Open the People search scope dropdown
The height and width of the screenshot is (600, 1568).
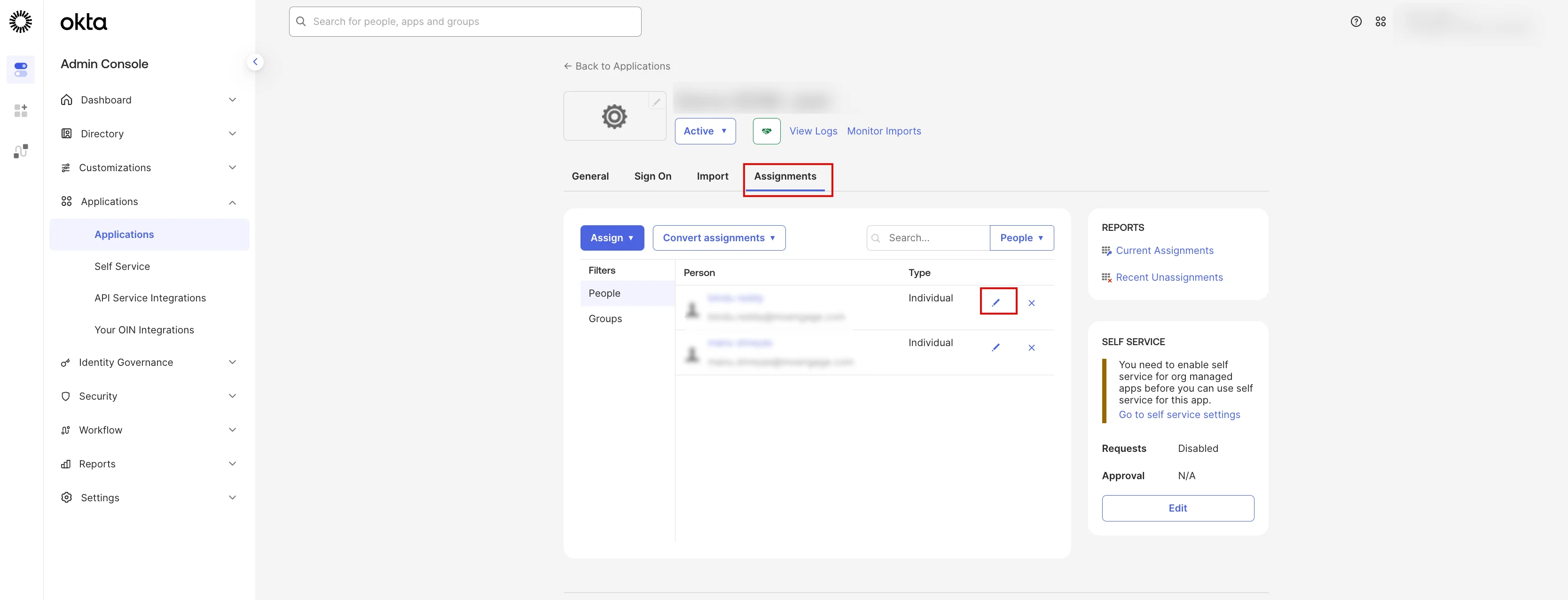pyautogui.click(x=1021, y=237)
